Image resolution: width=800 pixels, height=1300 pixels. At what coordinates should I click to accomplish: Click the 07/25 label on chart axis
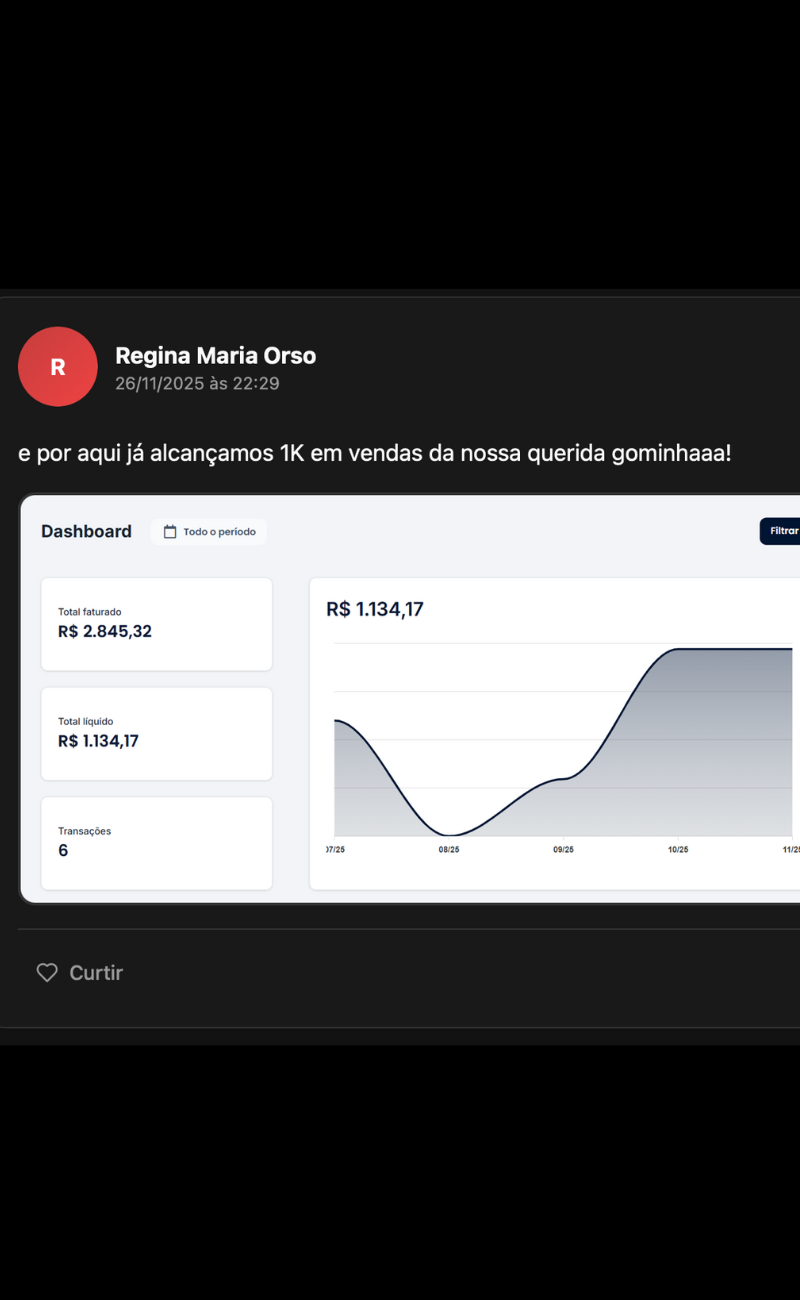click(336, 849)
